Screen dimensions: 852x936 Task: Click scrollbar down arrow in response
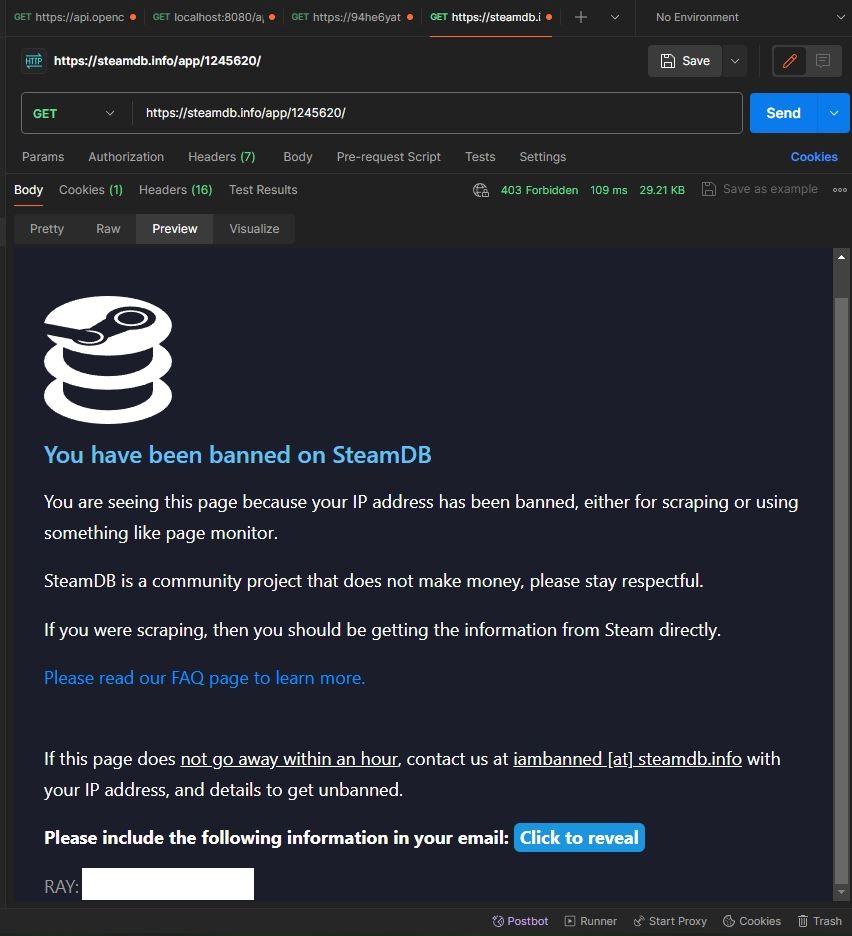pos(841,892)
